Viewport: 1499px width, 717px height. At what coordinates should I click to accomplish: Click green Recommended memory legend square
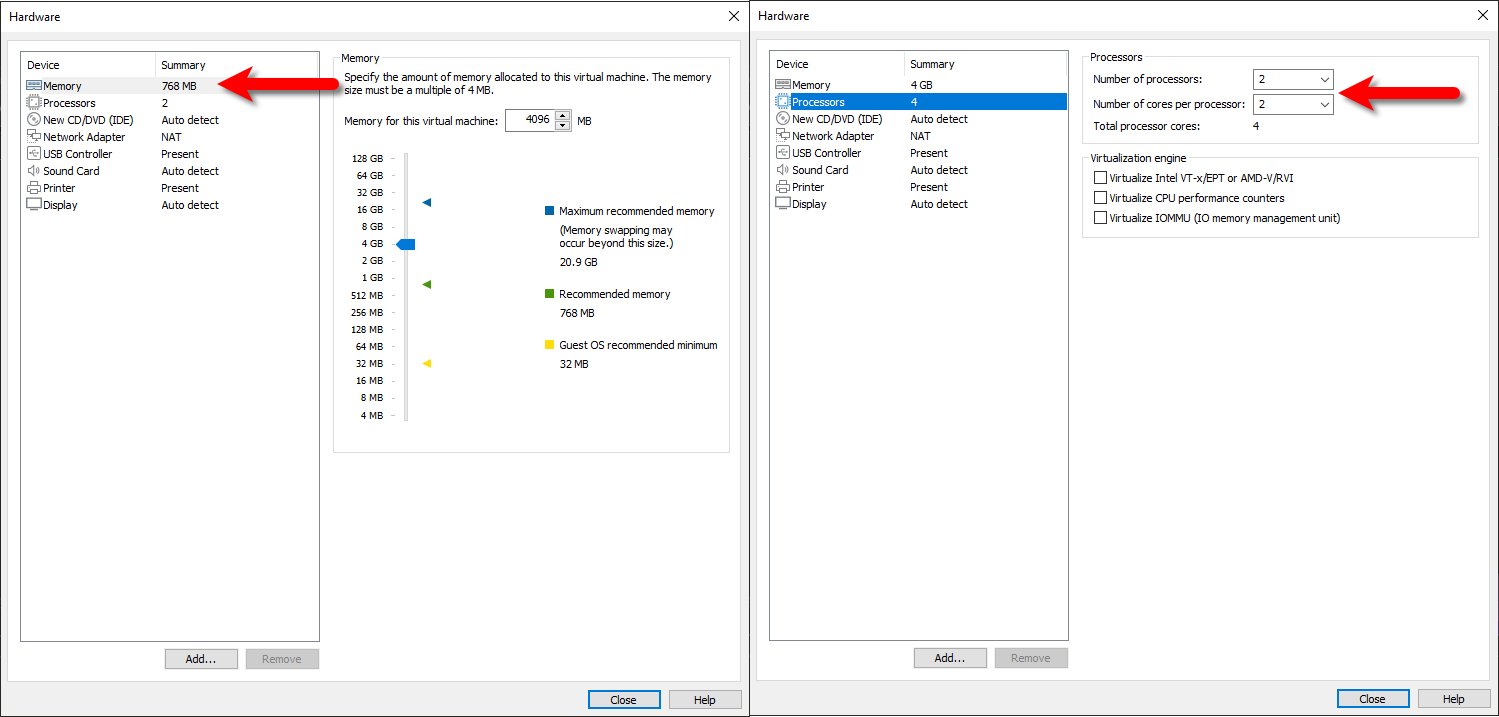(x=549, y=294)
